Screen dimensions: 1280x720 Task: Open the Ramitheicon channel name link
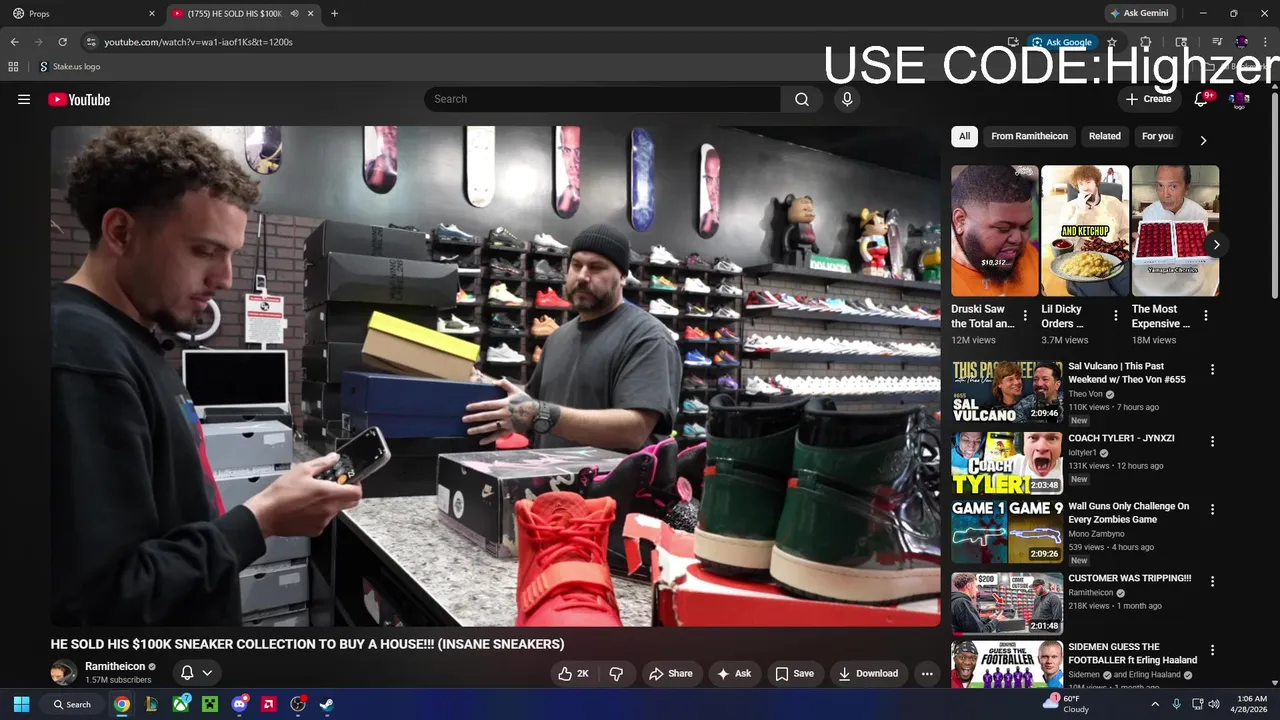[115, 666]
